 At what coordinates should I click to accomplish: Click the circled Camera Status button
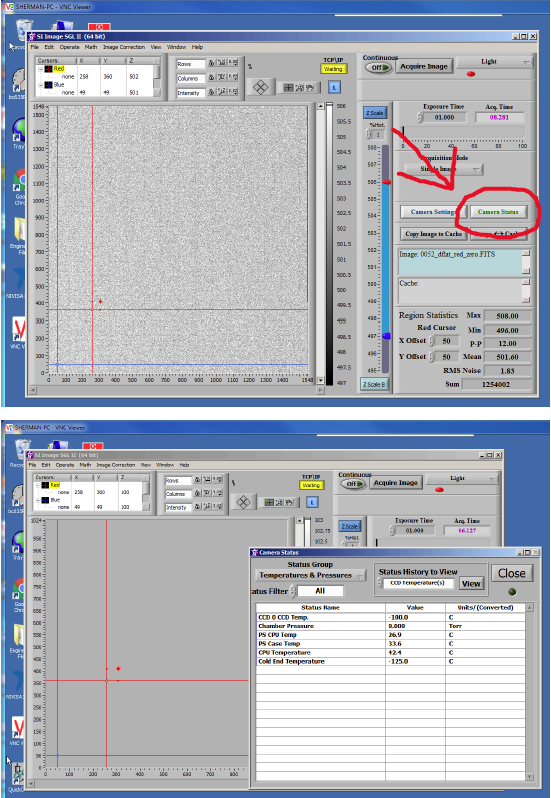(x=498, y=212)
